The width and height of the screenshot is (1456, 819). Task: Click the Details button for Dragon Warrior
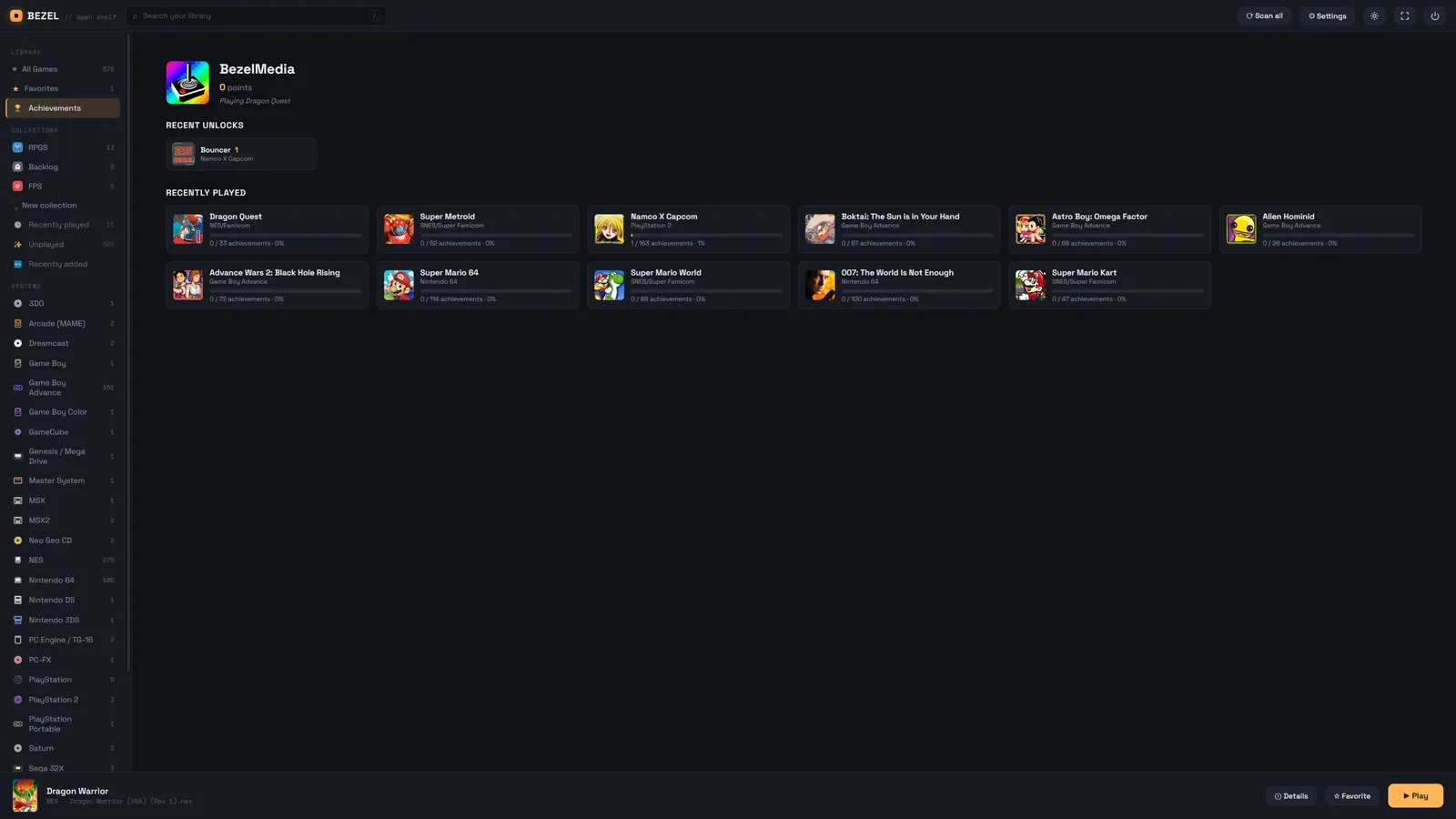(x=1290, y=796)
